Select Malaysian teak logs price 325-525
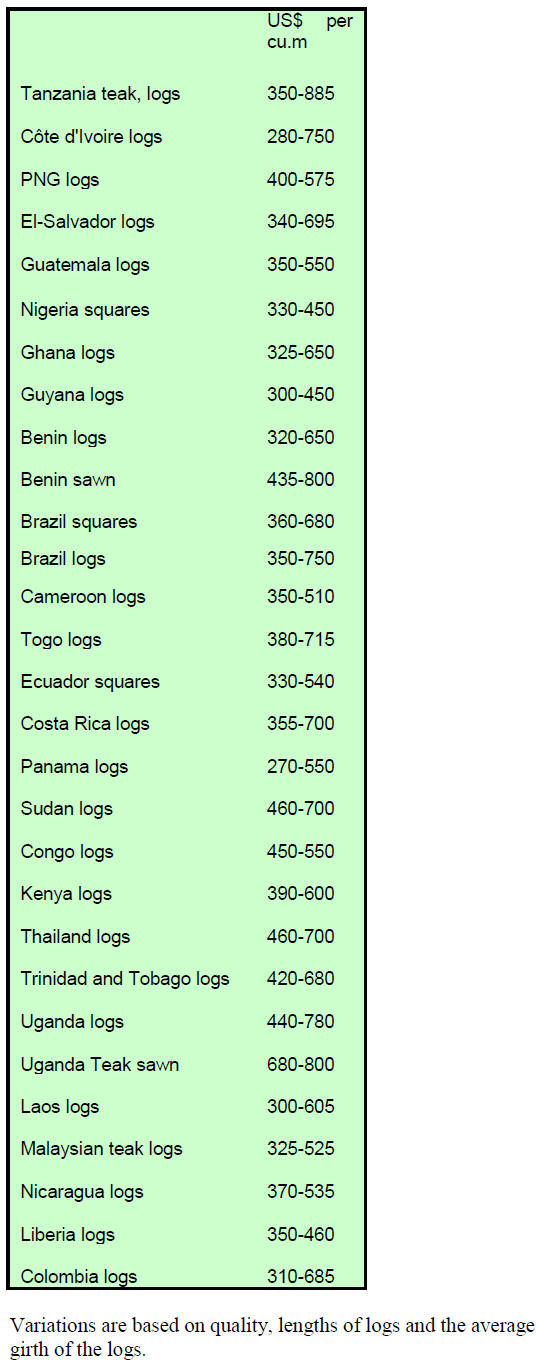 [301, 1149]
